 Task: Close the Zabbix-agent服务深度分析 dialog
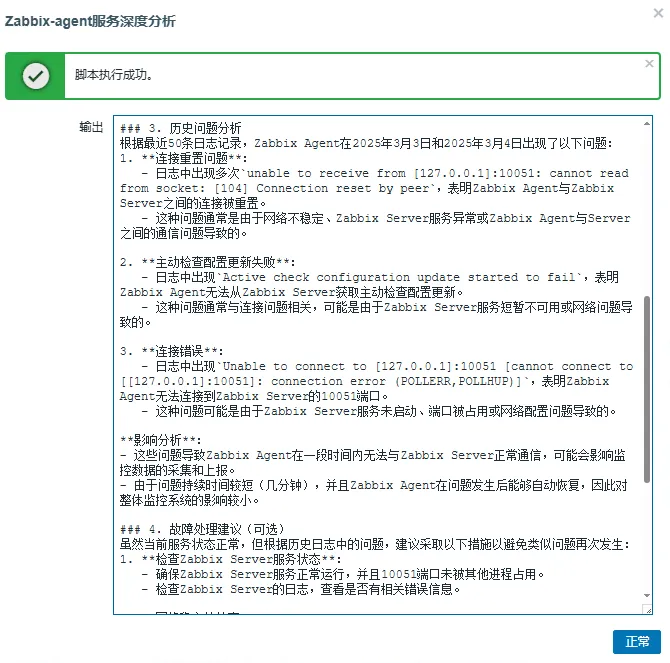[x=658, y=13]
